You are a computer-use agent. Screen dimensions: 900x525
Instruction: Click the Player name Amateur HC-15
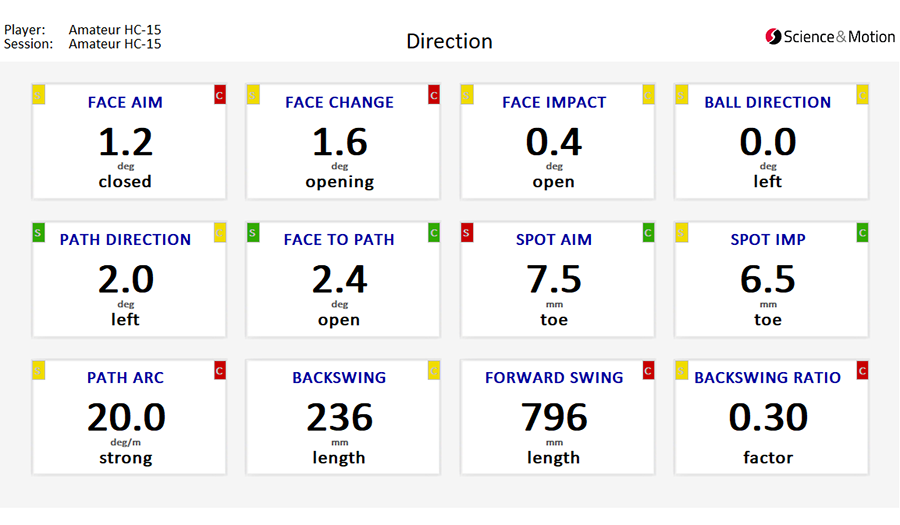(x=115, y=29)
